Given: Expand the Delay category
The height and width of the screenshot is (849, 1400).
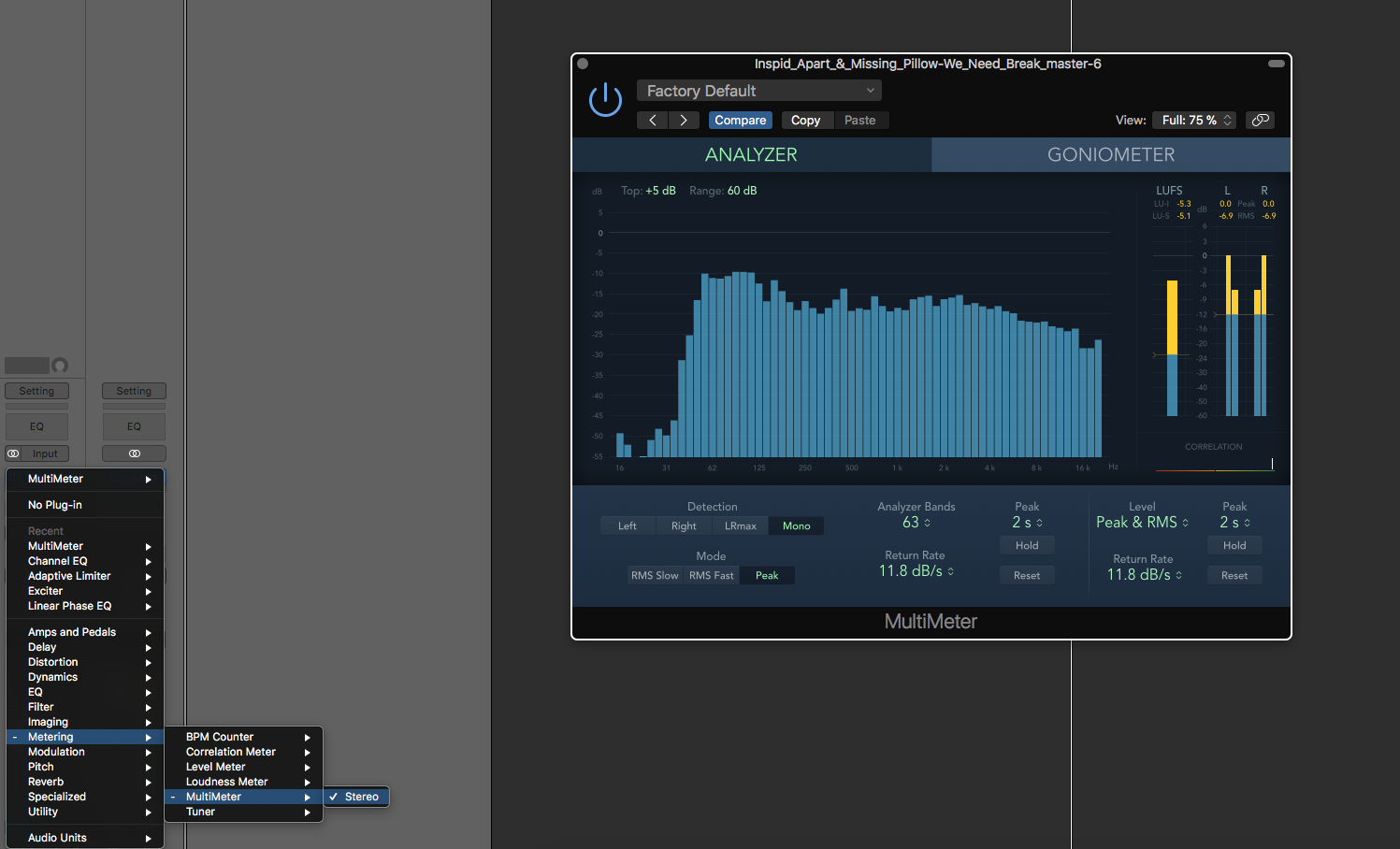Looking at the screenshot, I should click(x=85, y=647).
